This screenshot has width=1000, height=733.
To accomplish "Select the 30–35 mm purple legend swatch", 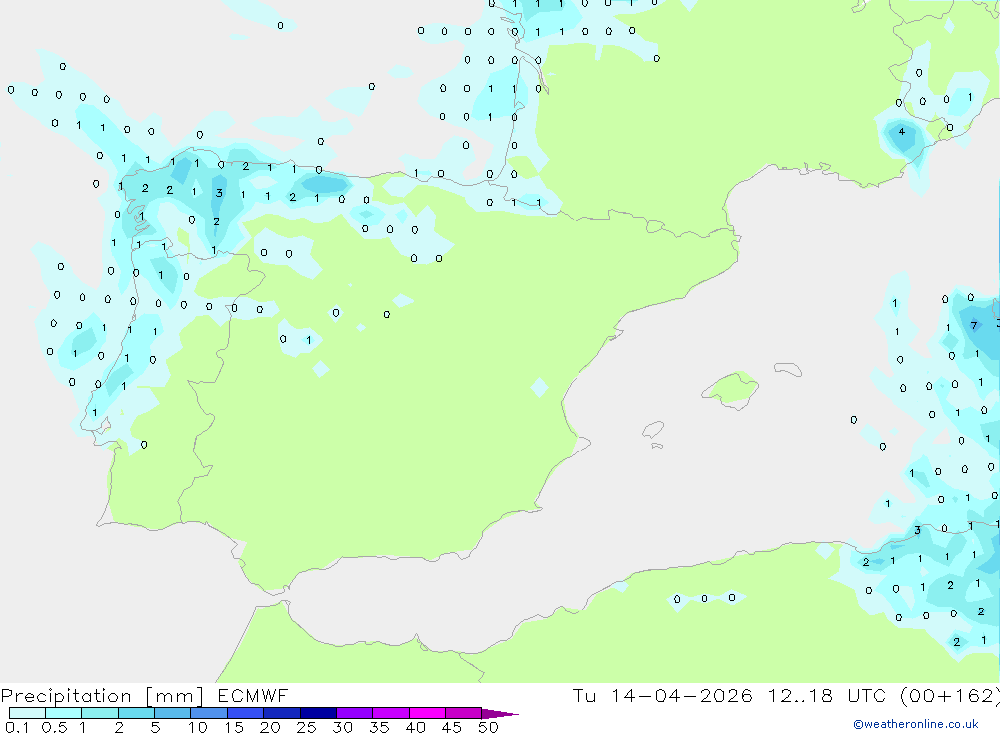I will point(354,713).
